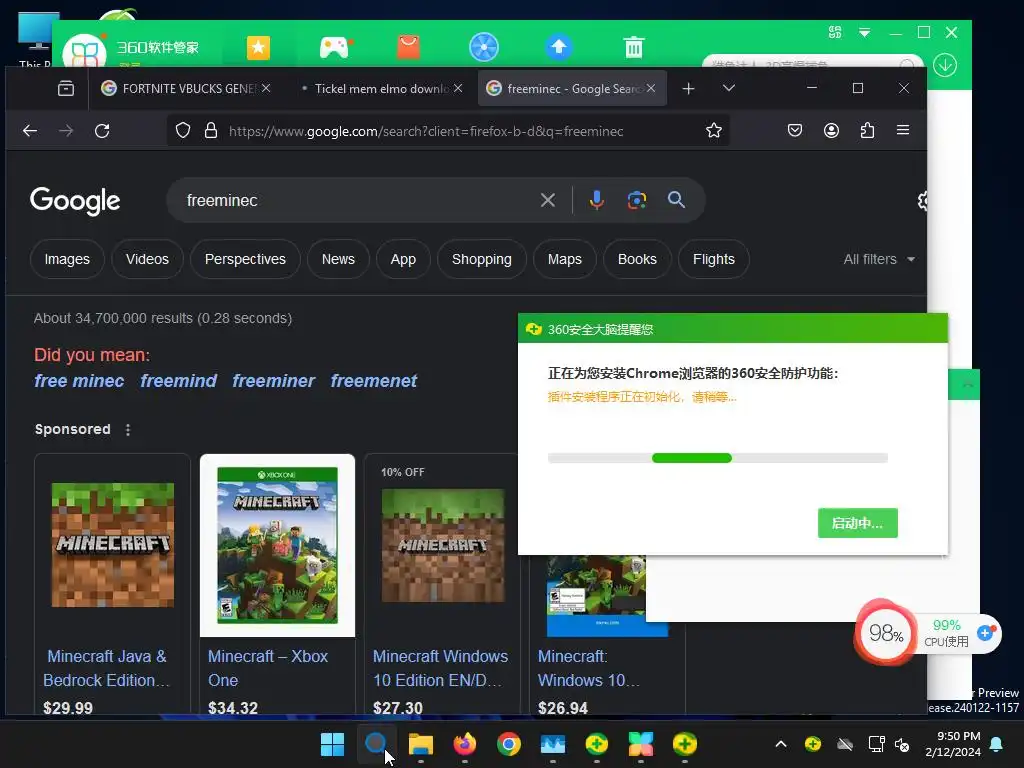Open the tracking protection shield icon
The height and width of the screenshot is (768, 1024).
(x=183, y=131)
